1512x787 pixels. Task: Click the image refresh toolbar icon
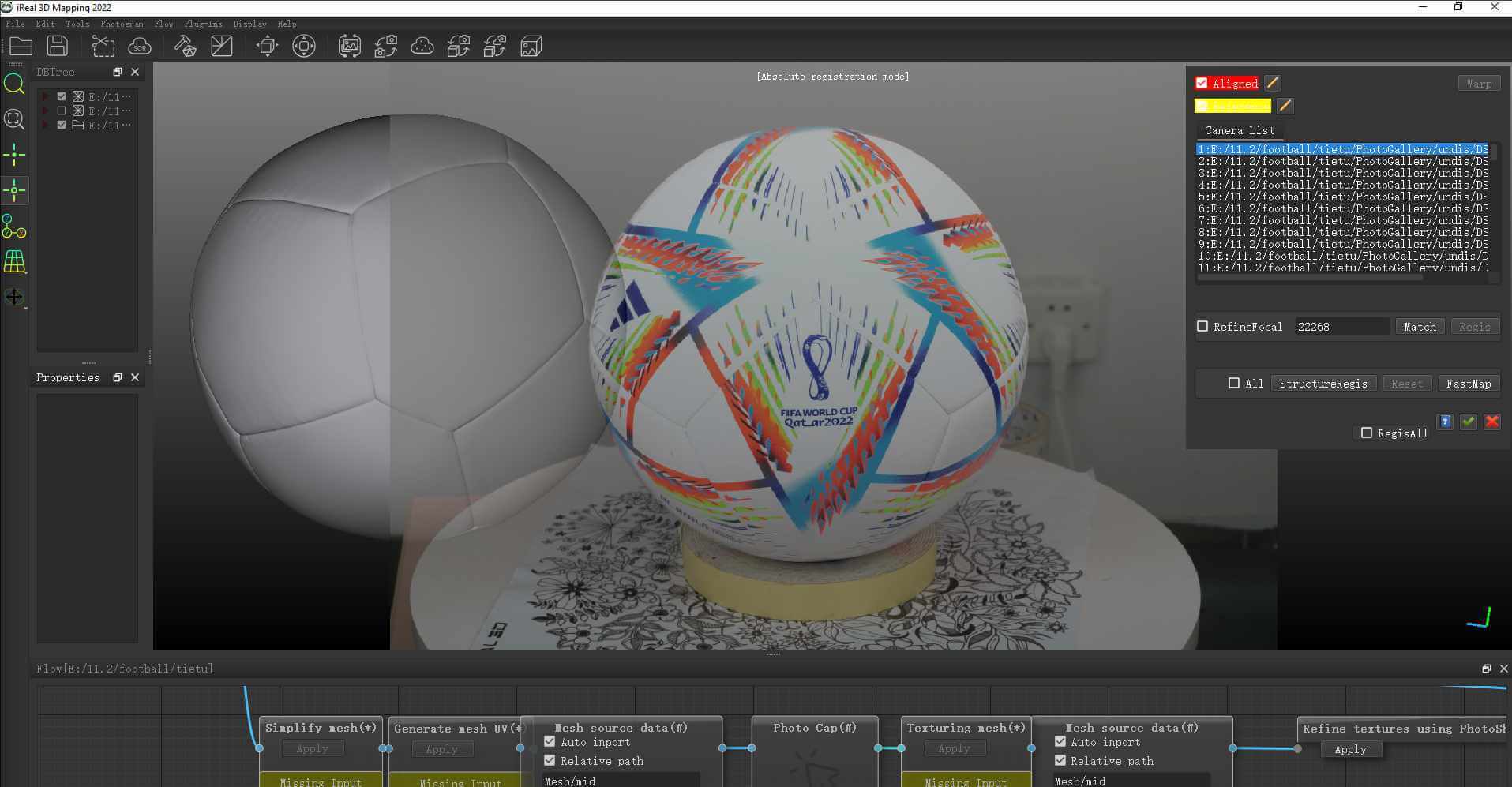coord(349,46)
